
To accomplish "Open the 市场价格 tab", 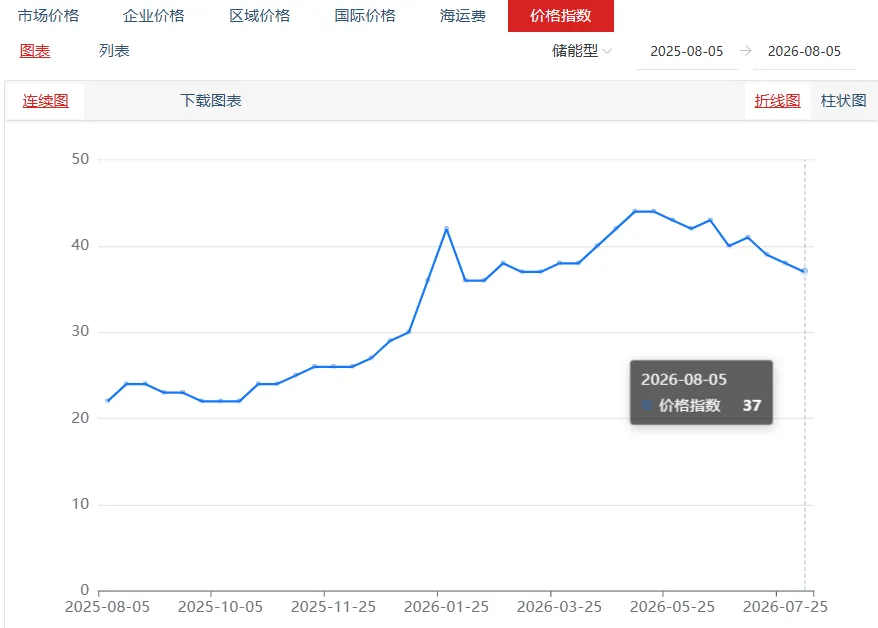I will pos(48,16).
